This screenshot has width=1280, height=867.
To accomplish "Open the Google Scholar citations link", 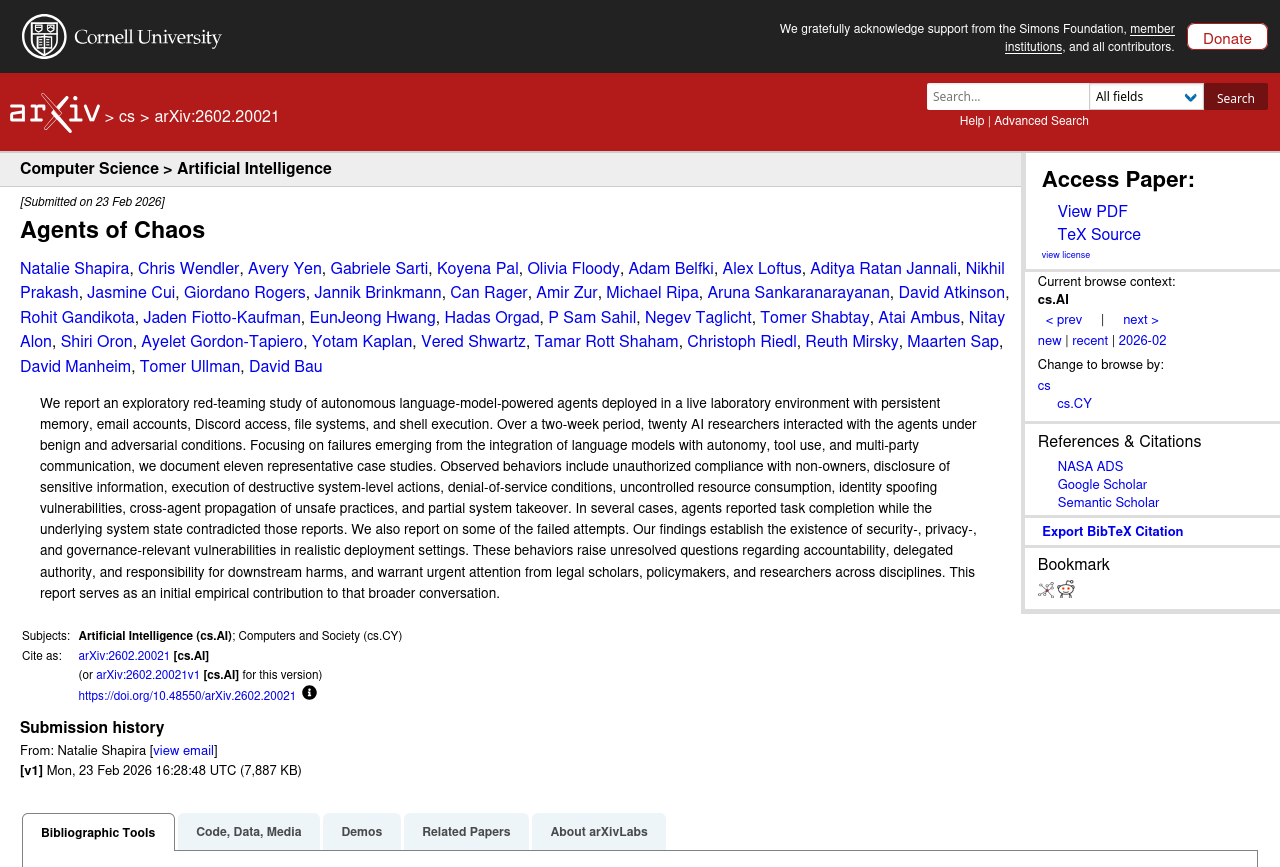I will click(x=1102, y=485).
